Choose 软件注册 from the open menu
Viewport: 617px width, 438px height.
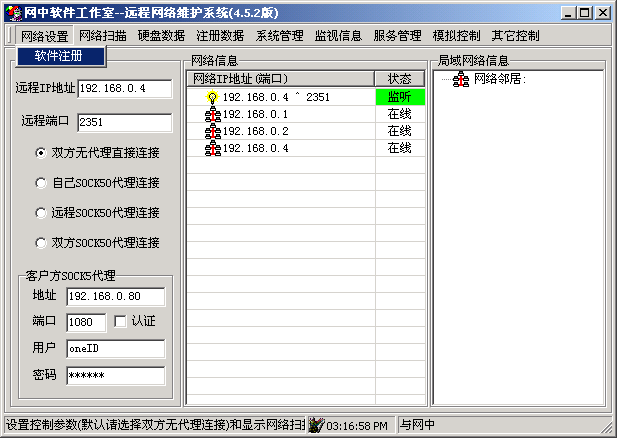(x=59, y=55)
